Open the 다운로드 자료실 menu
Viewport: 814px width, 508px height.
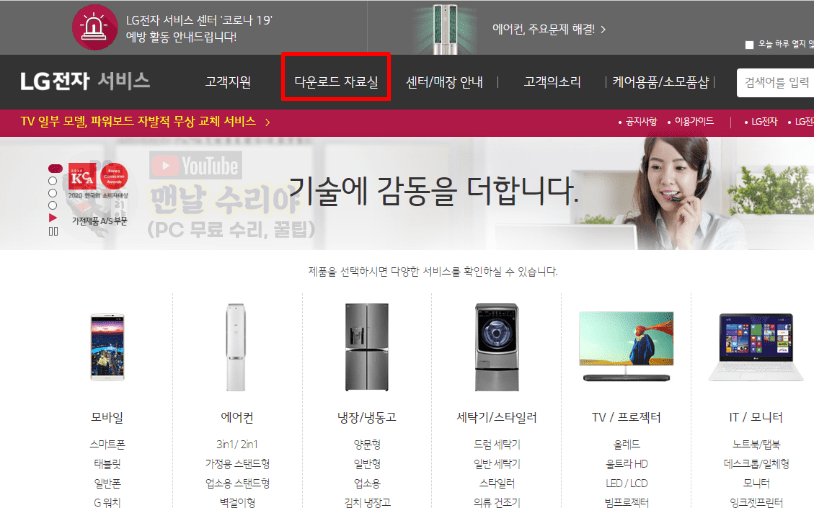[x=336, y=81]
